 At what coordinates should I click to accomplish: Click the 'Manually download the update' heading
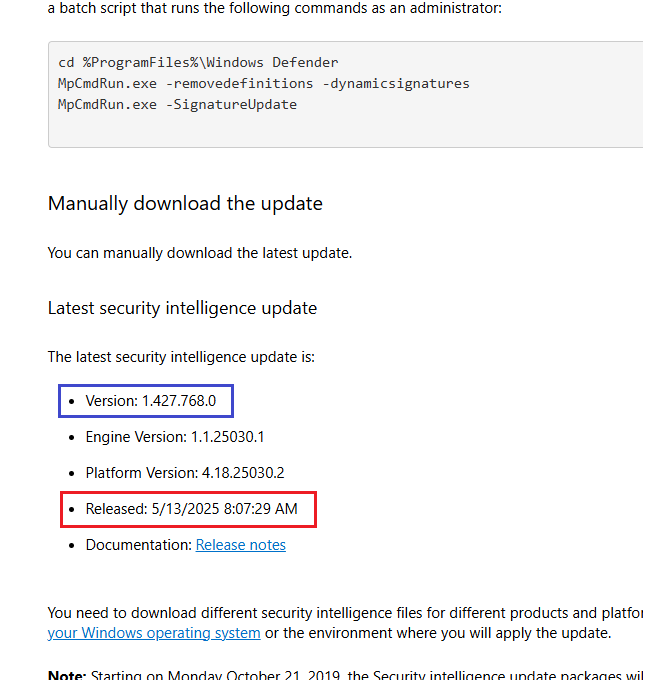tap(185, 203)
